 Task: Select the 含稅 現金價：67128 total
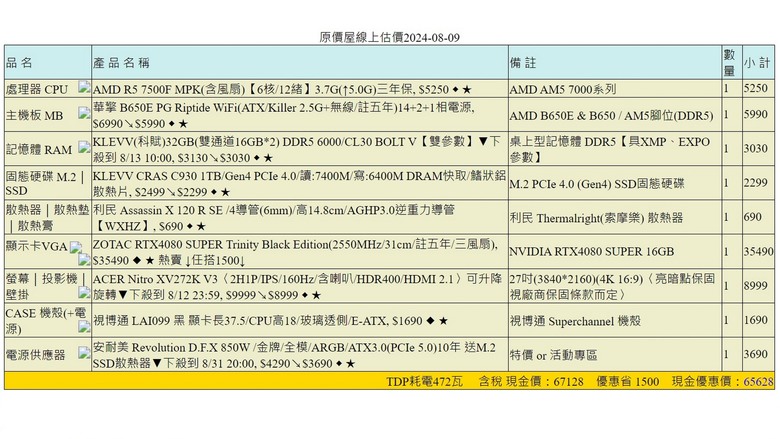(531, 381)
